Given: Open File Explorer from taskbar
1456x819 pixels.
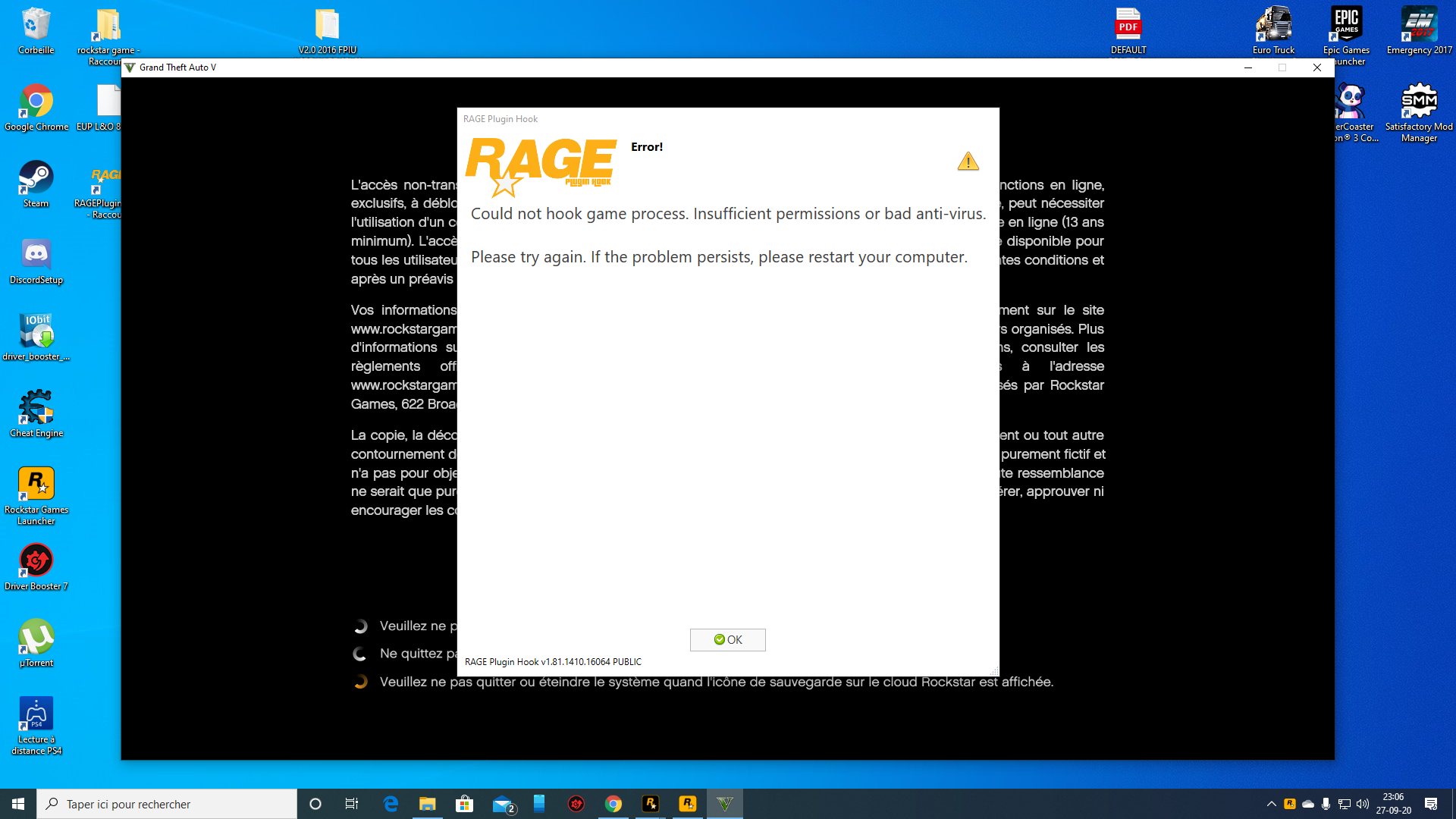Looking at the screenshot, I should 428,804.
